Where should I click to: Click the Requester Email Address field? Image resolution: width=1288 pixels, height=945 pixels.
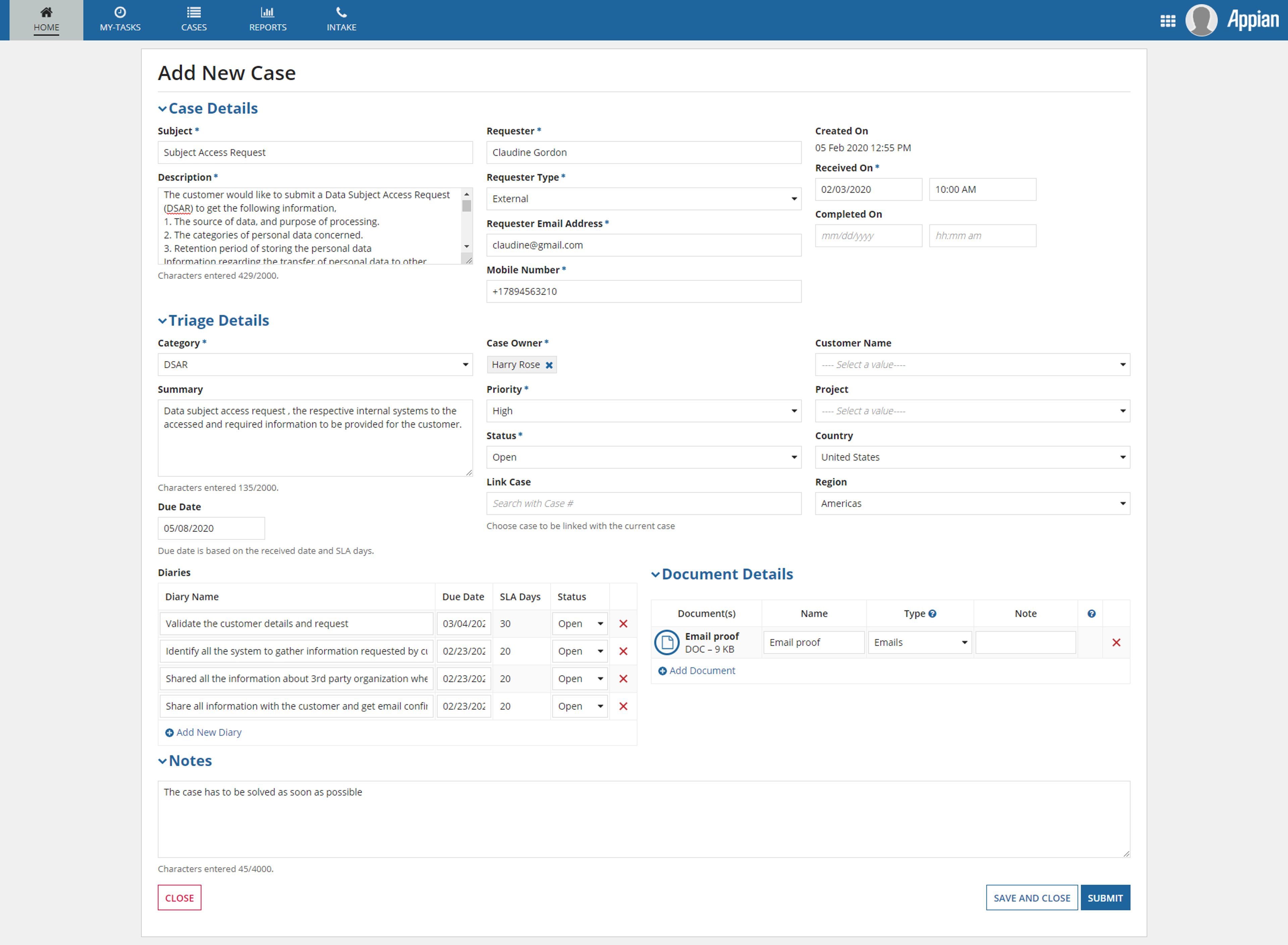click(x=644, y=245)
